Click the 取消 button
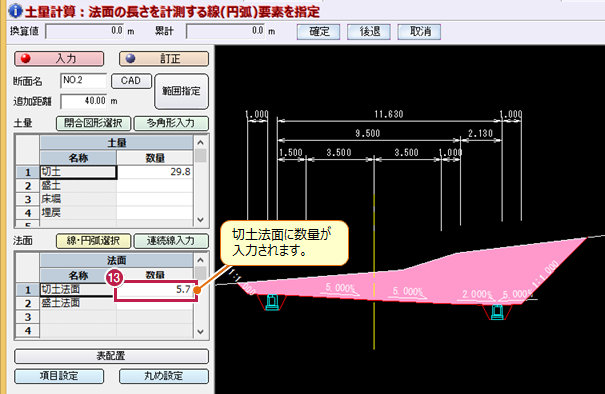This screenshot has height=394, width=605. coord(419,31)
